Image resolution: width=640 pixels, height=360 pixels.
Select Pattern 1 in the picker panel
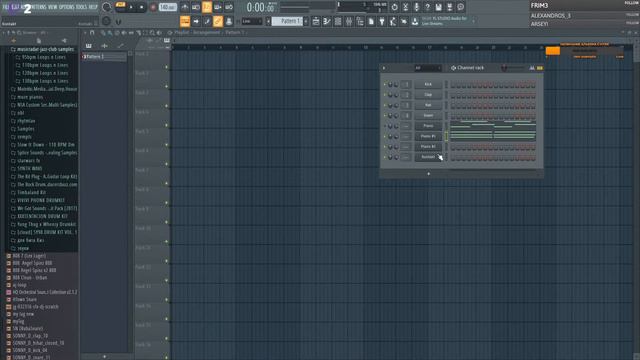[104, 57]
